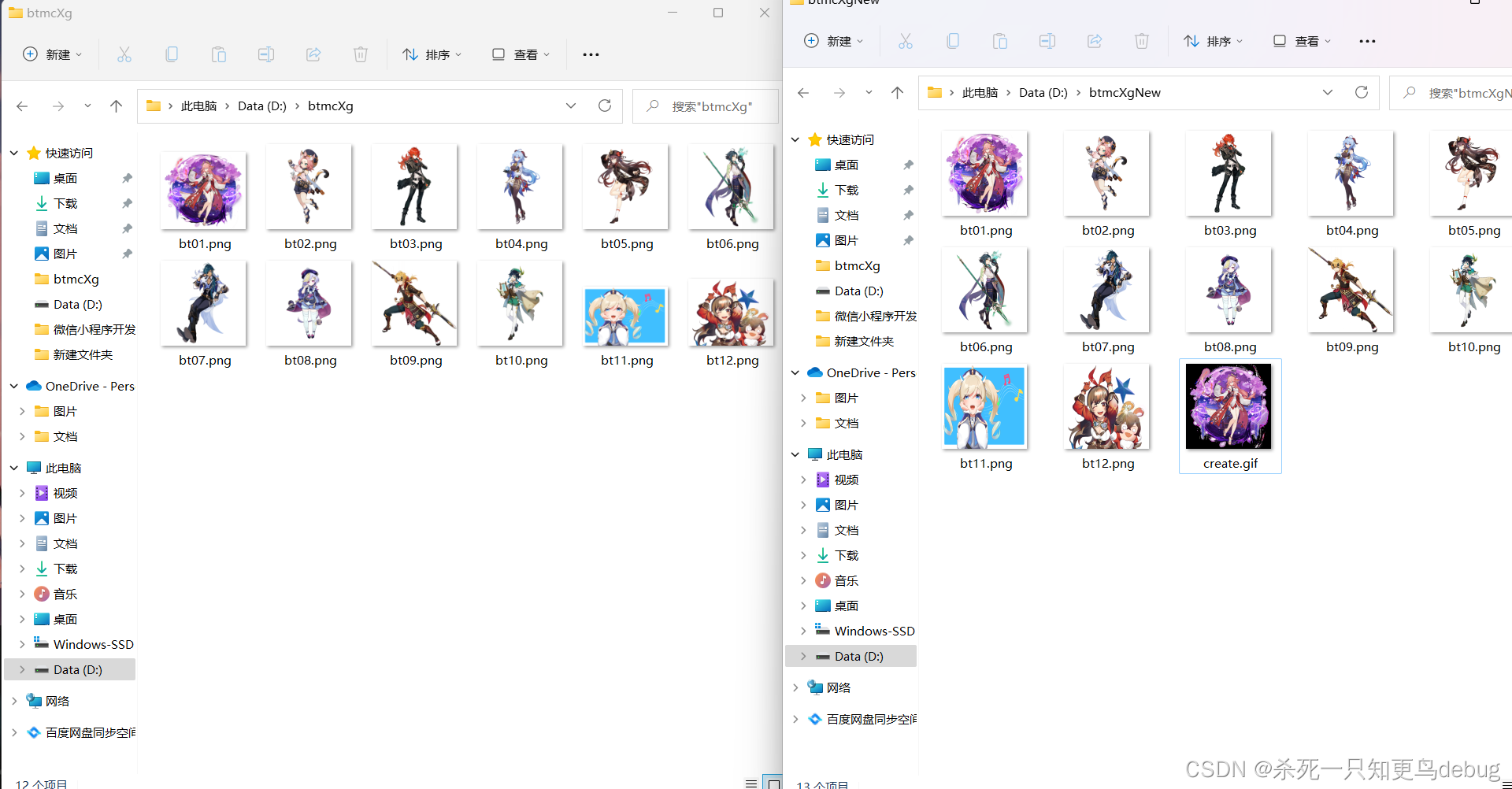Select bt07.png thumbnail in btmcXgNew window
The width and height of the screenshot is (1512, 789).
point(1107,290)
